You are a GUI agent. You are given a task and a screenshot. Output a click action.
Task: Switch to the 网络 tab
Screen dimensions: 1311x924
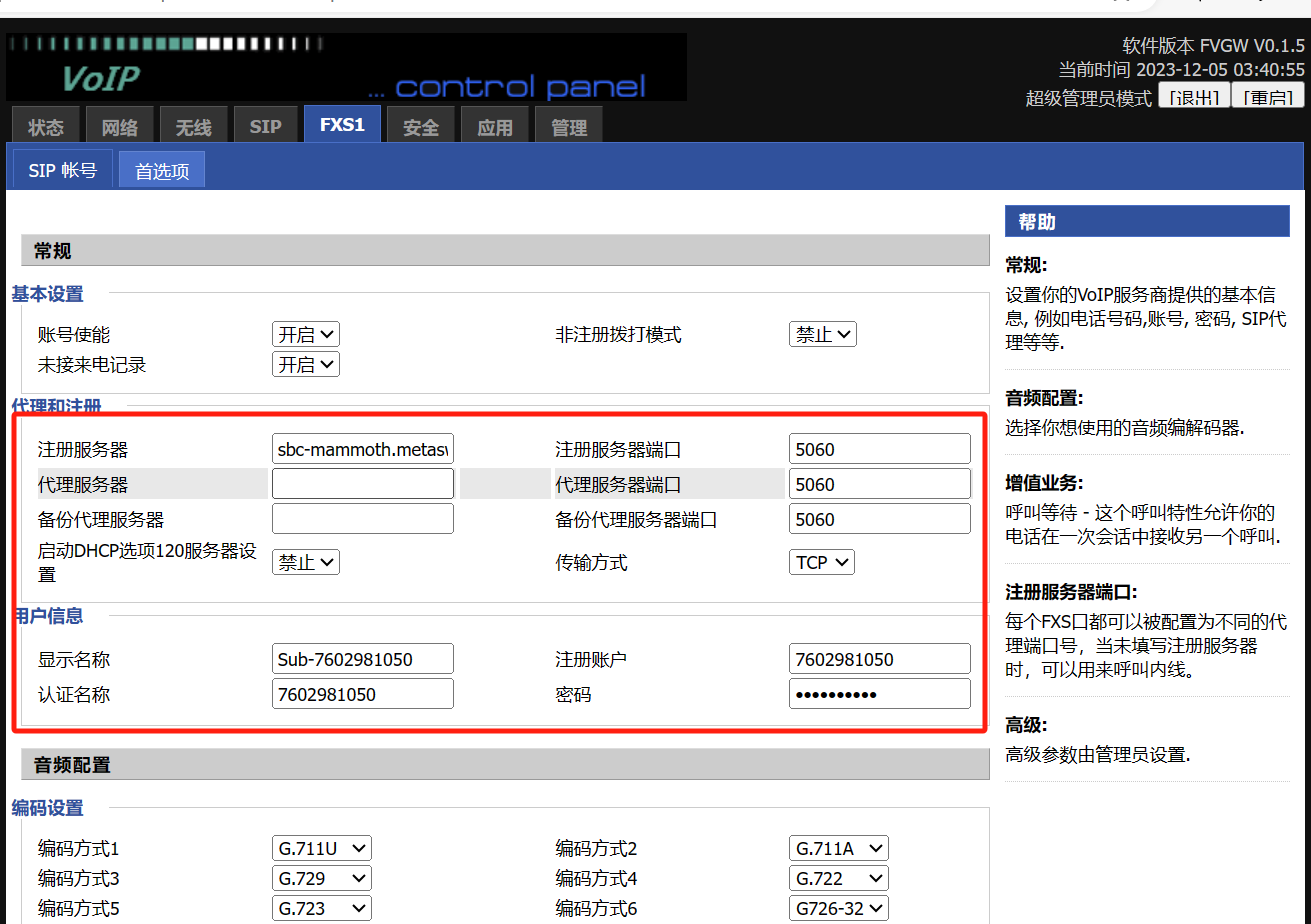[x=120, y=127]
